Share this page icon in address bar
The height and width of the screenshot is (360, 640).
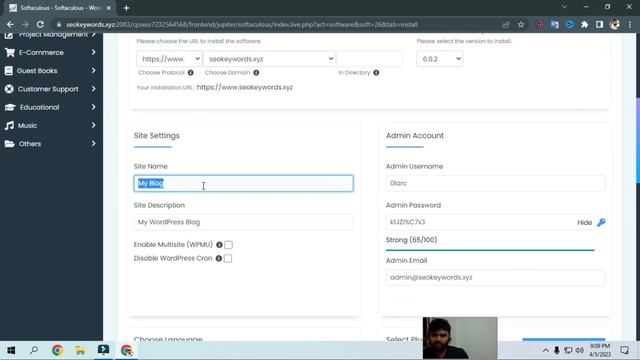(x=506, y=24)
